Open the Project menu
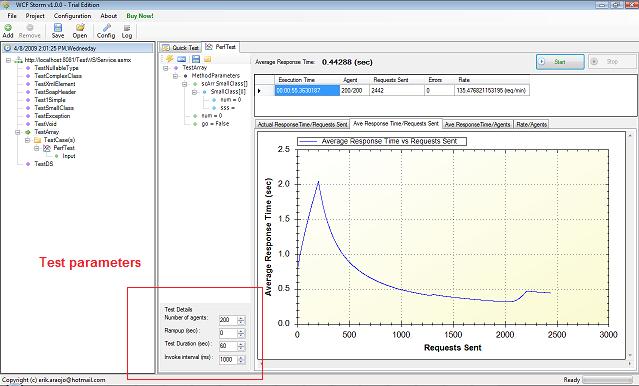This screenshot has height=386, width=639. 35,15
